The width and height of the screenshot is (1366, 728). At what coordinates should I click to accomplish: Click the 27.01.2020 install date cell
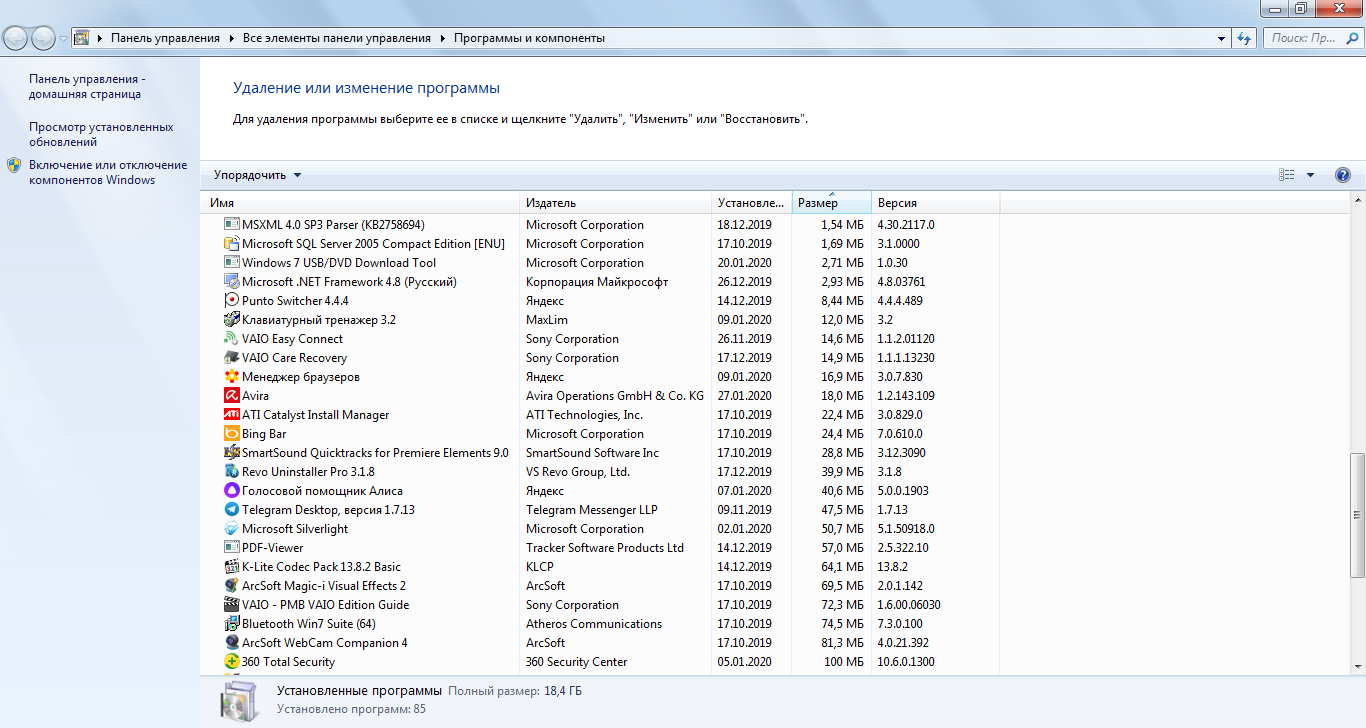click(x=744, y=396)
